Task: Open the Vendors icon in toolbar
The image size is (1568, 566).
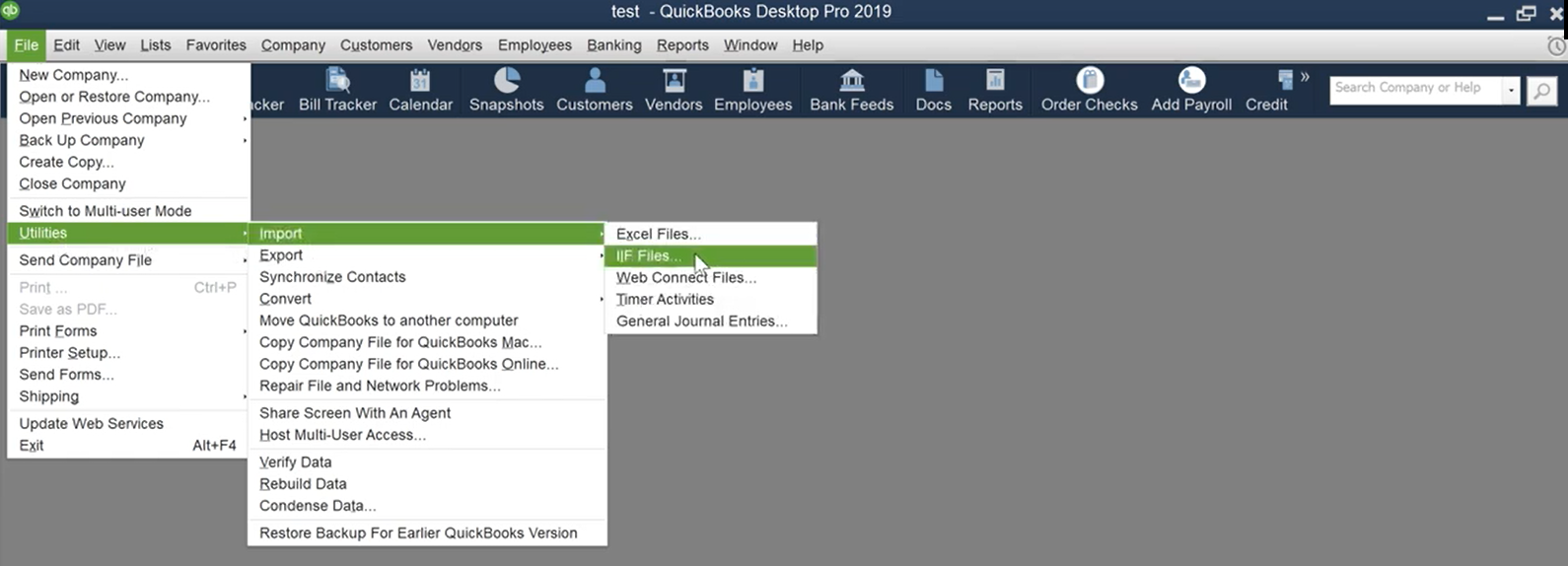Action: click(x=674, y=79)
